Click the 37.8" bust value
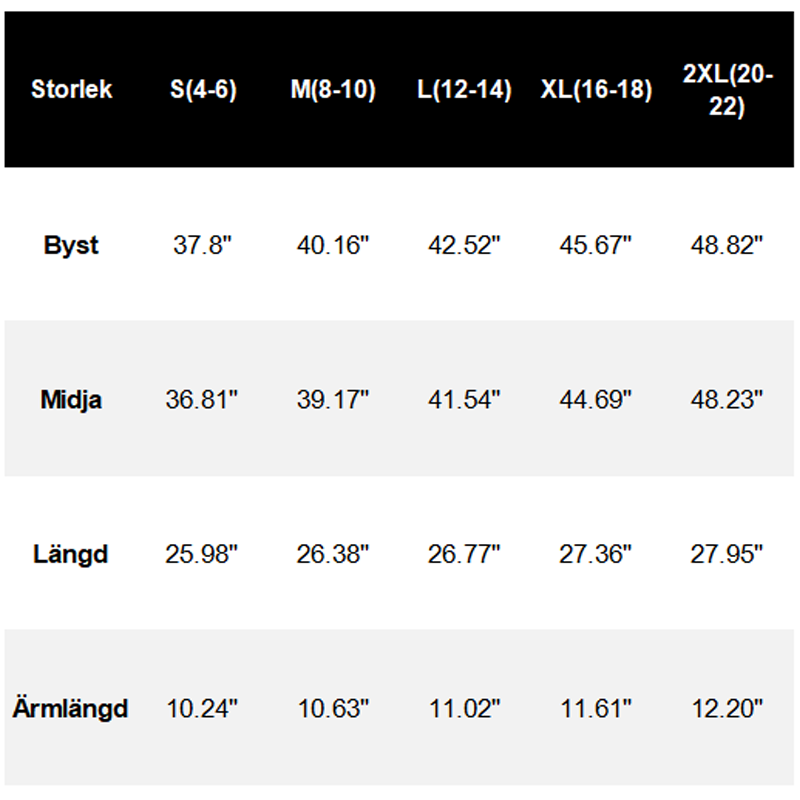Screen dimensions: 800x800 (x=203, y=245)
